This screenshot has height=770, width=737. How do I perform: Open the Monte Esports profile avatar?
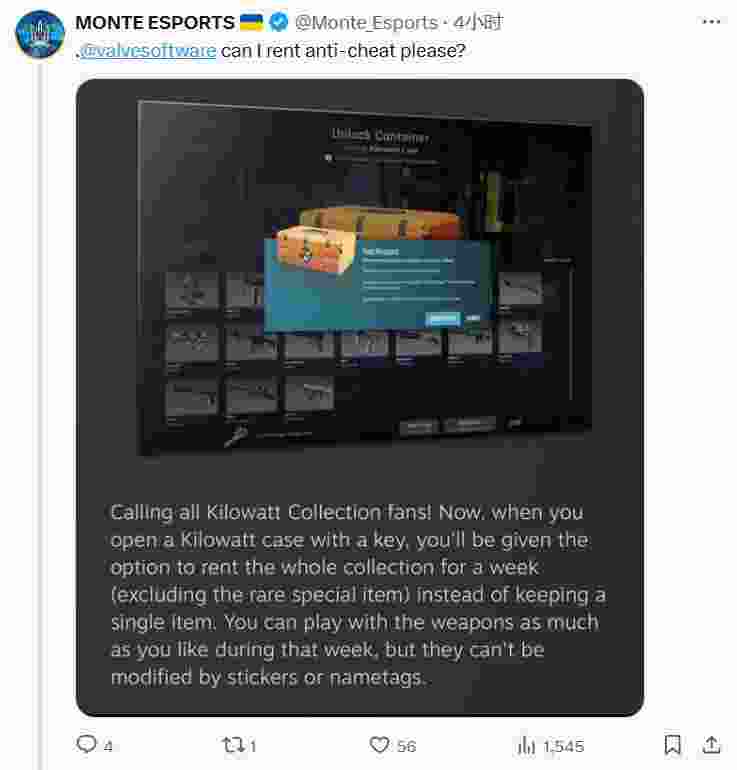click(x=40, y=34)
